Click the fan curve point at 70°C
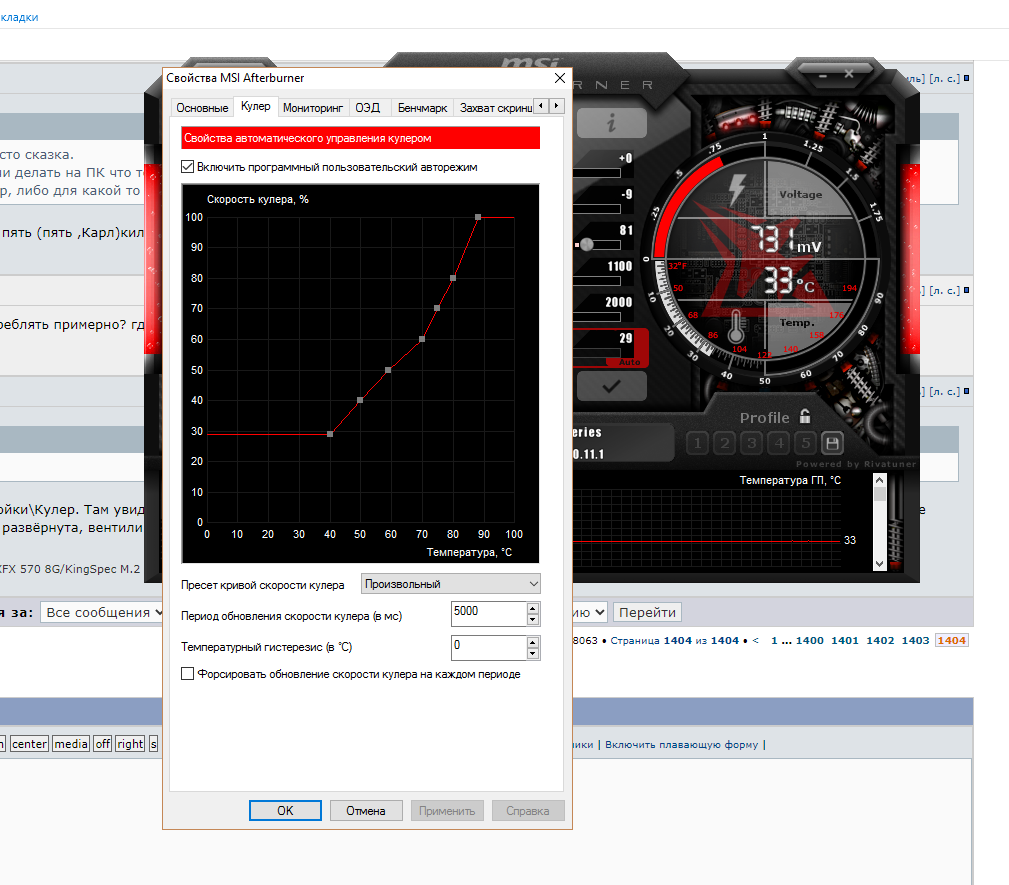The height and width of the screenshot is (885, 1009). coord(422,339)
